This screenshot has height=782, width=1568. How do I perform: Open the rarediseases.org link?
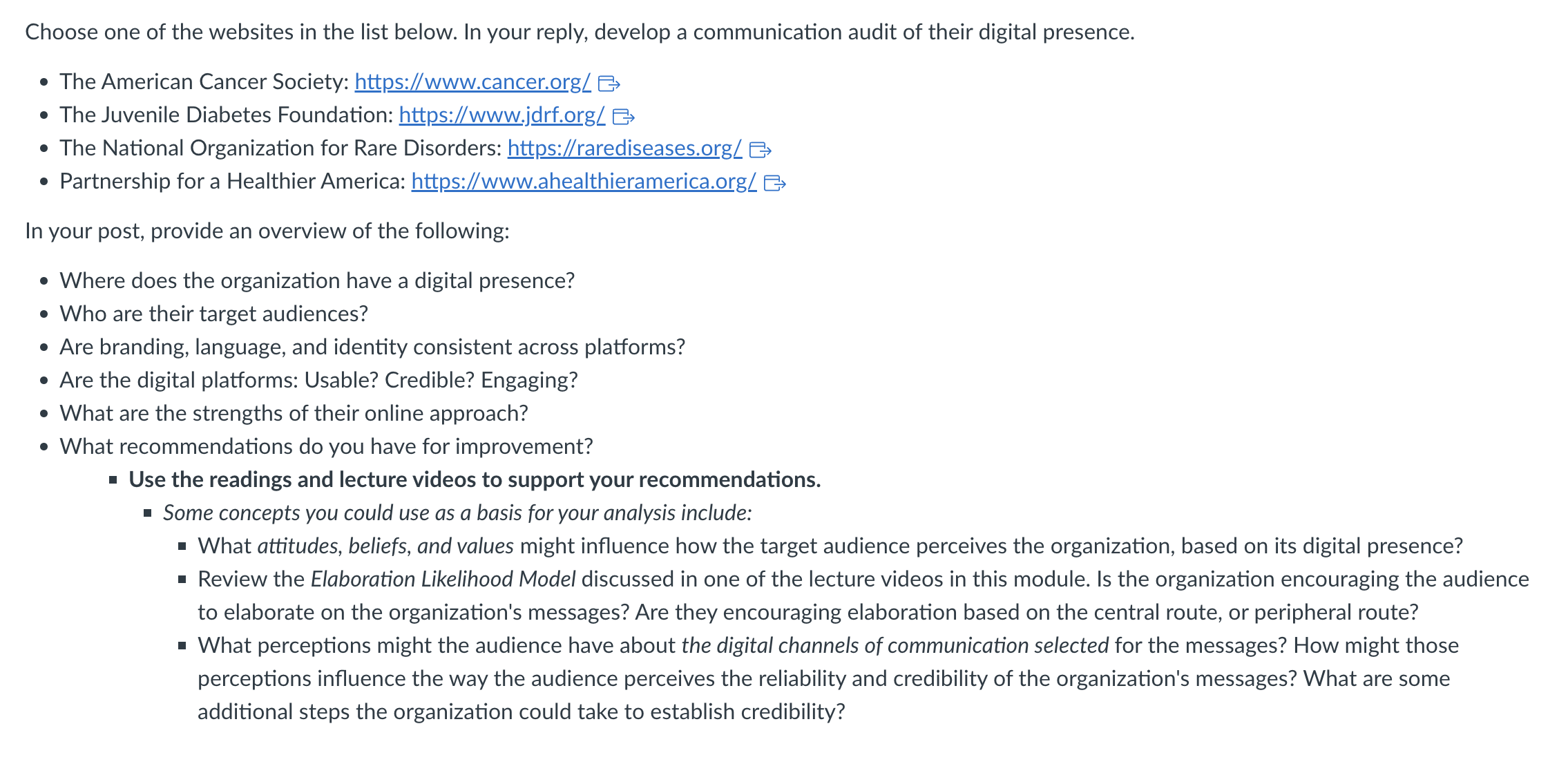tap(624, 149)
